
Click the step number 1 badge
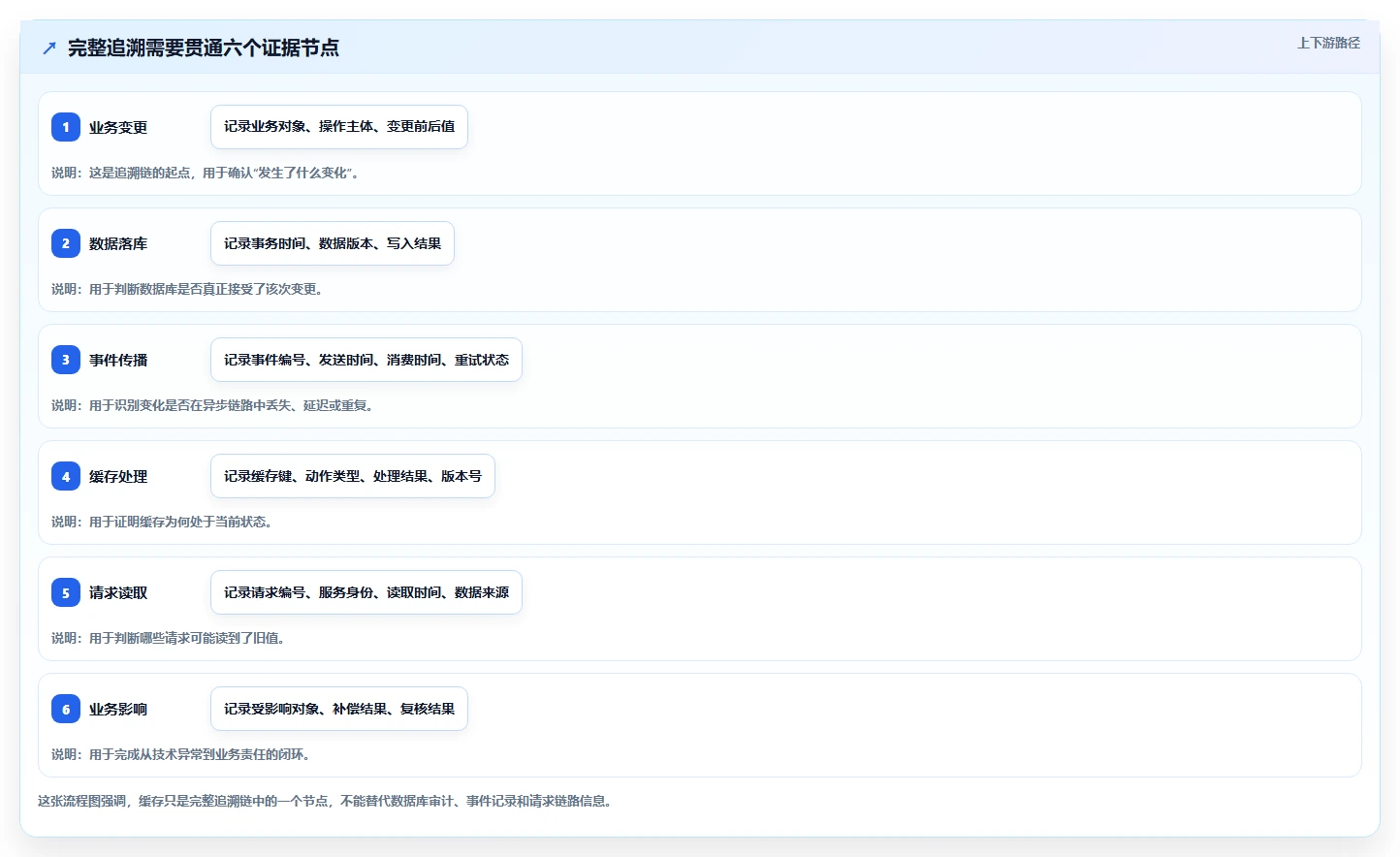click(66, 127)
